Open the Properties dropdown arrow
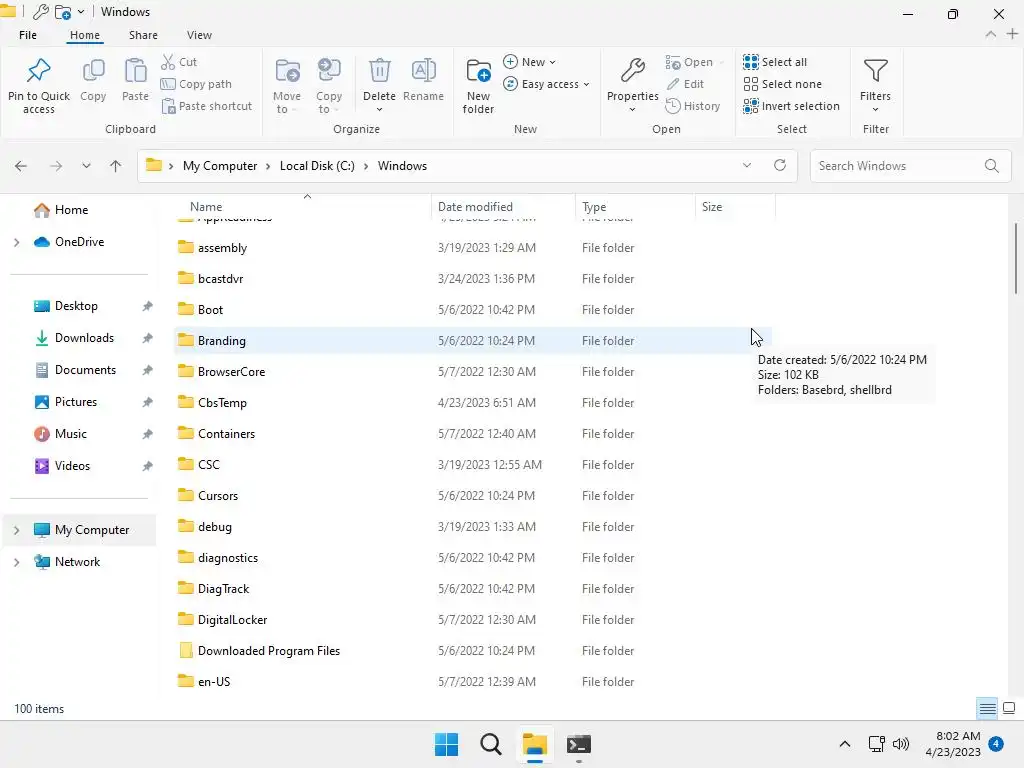 coord(632,110)
